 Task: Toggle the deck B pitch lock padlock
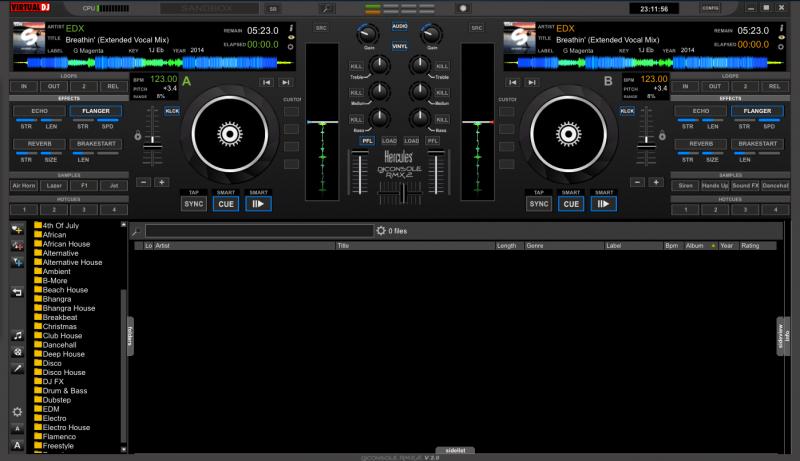click(x=662, y=136)
